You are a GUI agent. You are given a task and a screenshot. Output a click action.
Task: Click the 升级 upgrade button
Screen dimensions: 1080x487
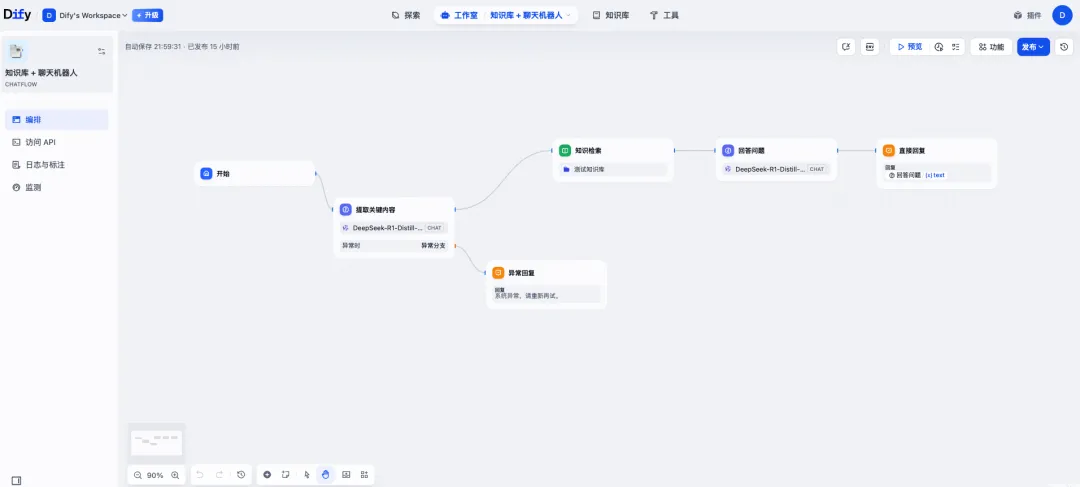(x=147, y=15)
